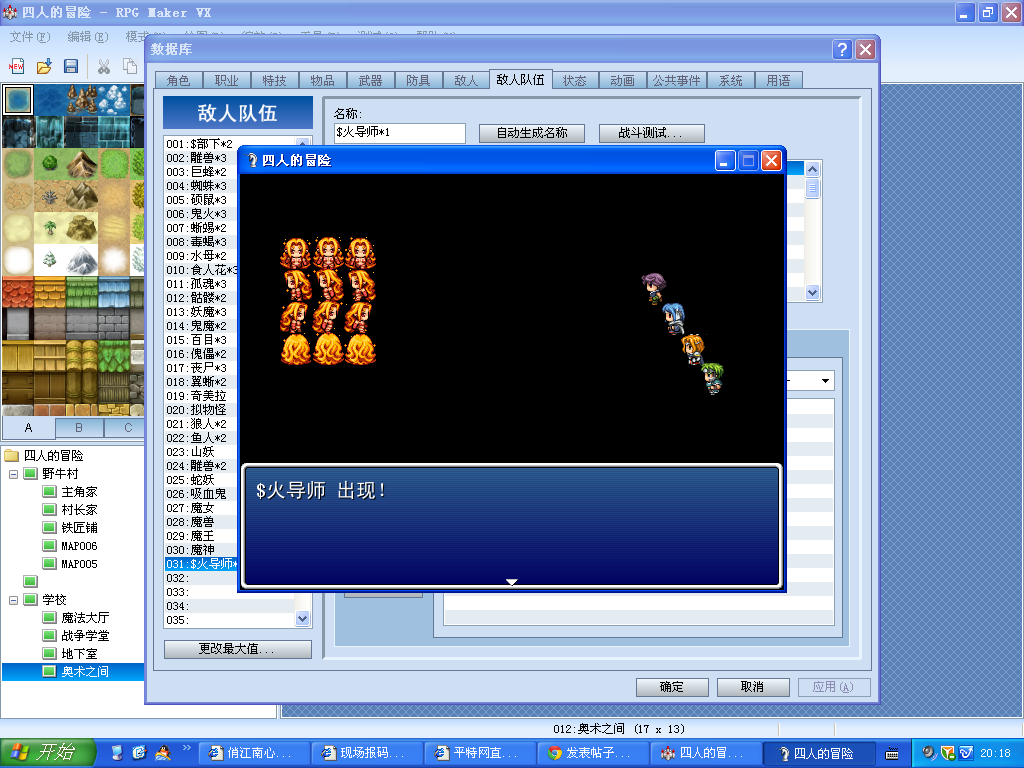Click the Save floppy disk icon

(x=71, y=66)
